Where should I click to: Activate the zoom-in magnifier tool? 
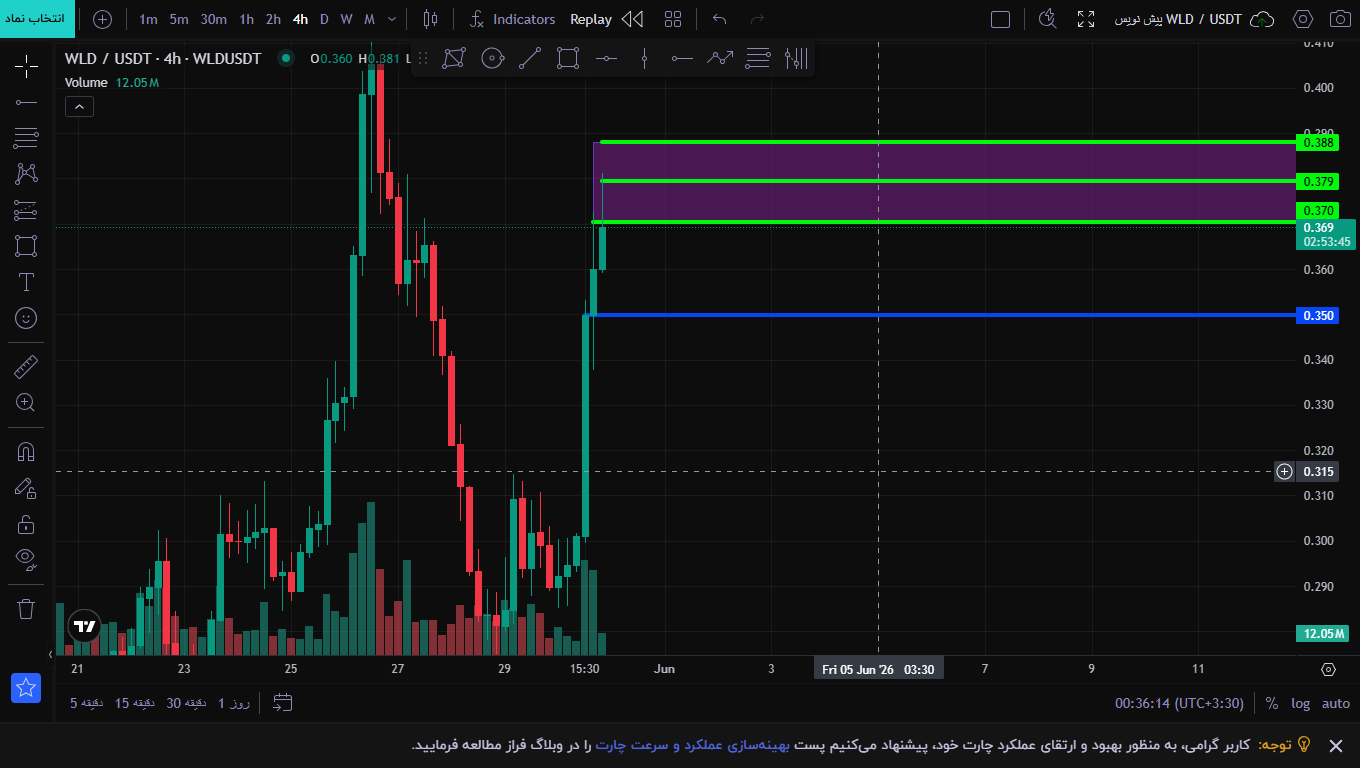click(26, 403)
